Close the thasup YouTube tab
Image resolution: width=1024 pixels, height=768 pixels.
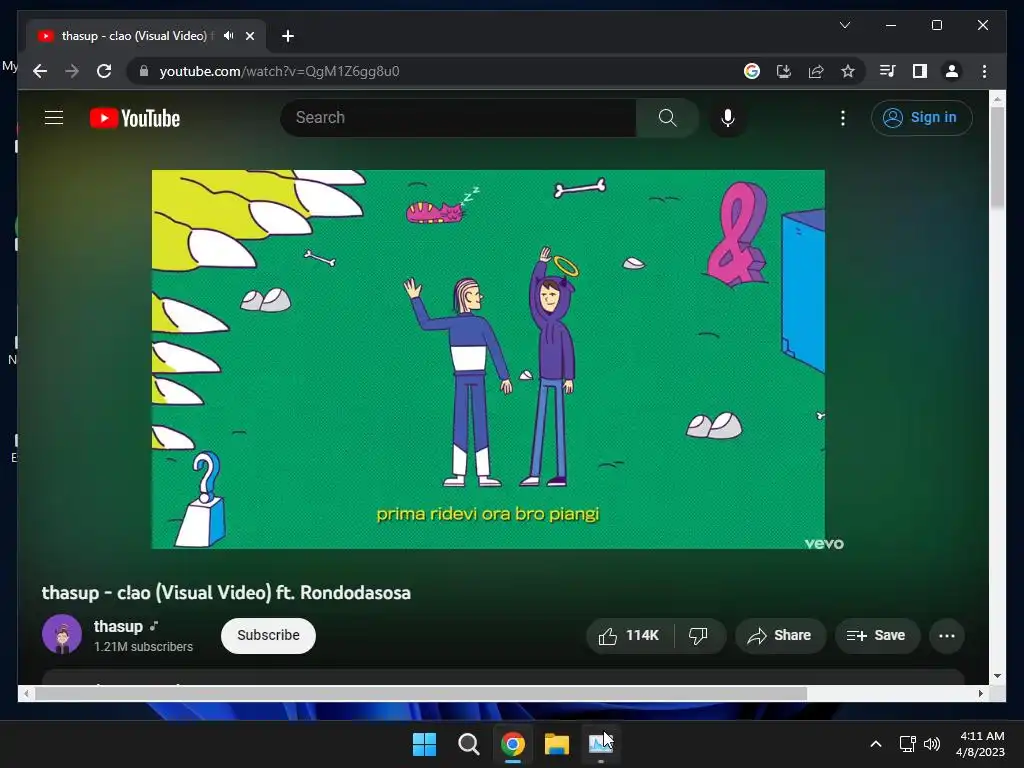(x=249, y=36)
